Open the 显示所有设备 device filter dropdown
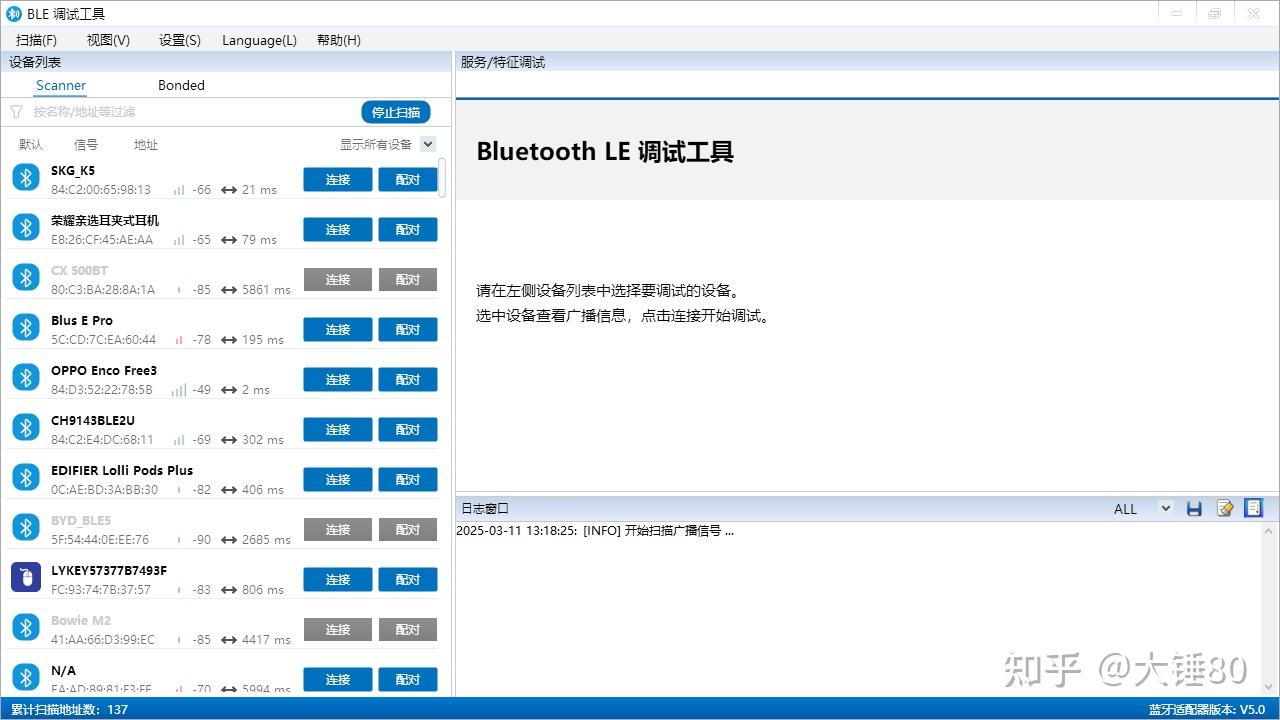This screenshot has height=720, width=1280. click(x=428, y=144)
